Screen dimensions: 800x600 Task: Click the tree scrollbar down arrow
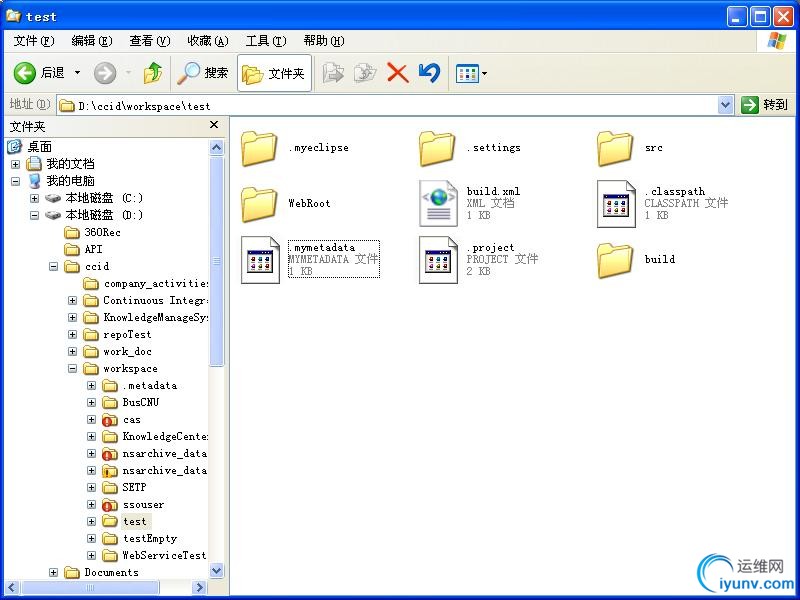point(216,570)
